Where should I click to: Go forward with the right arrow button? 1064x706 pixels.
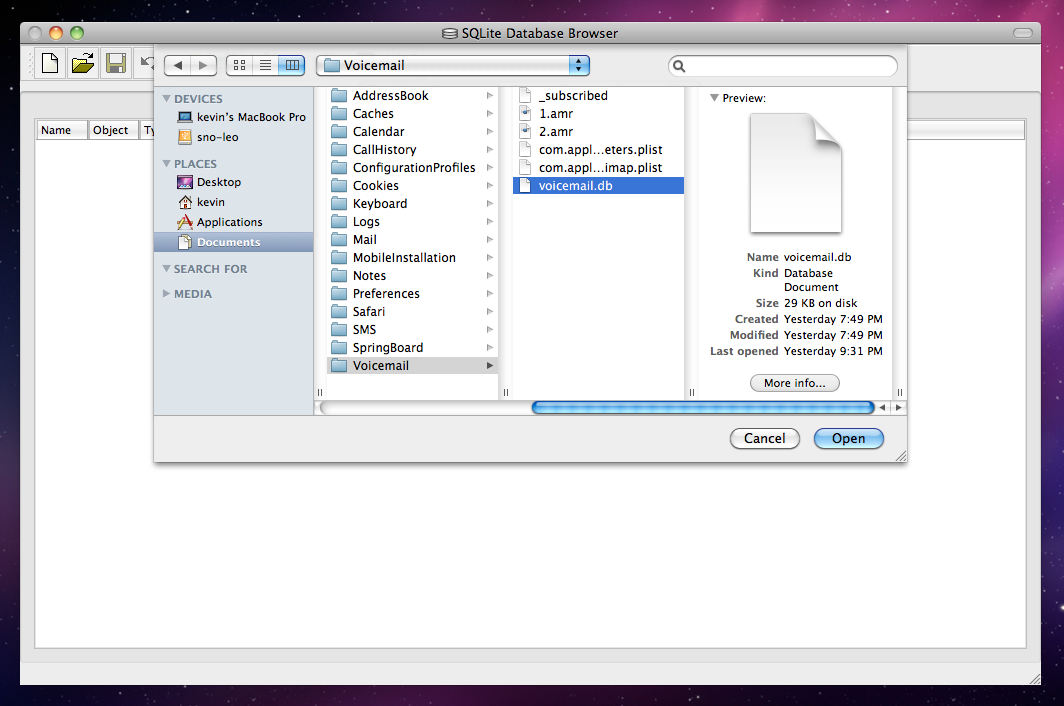[203, 65]
